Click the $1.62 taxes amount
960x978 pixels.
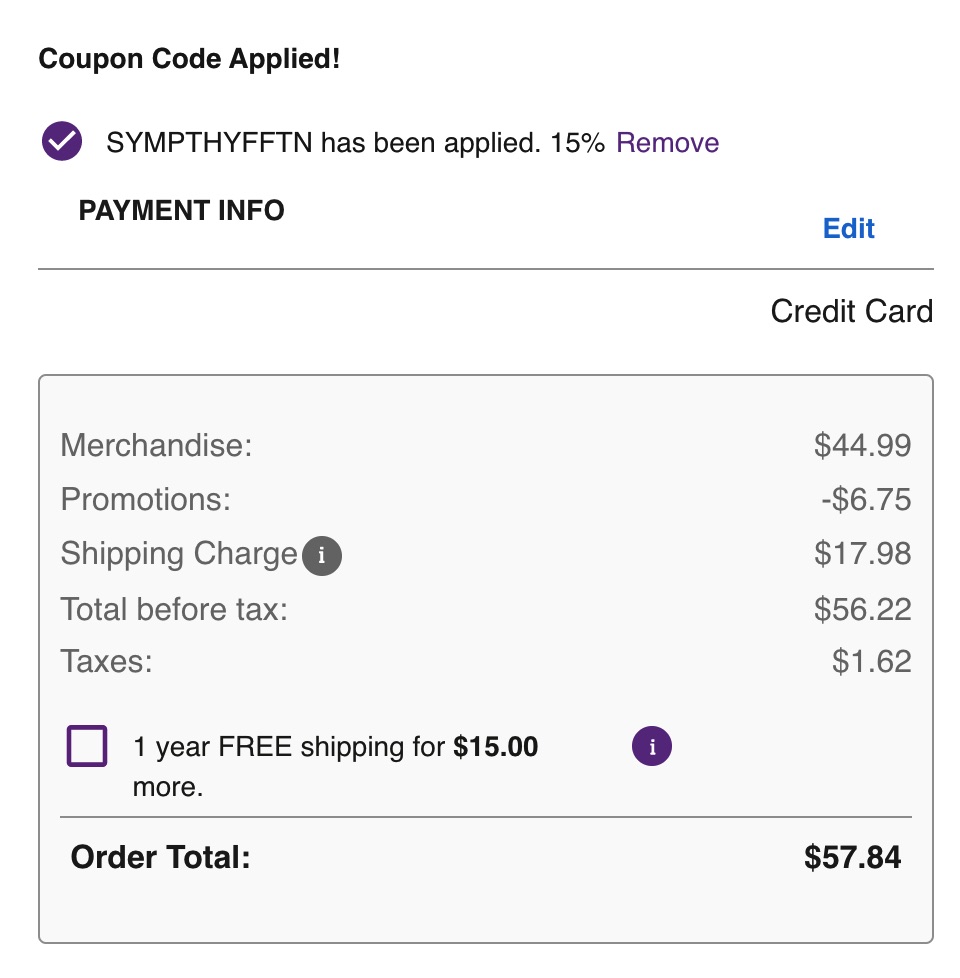871,662
